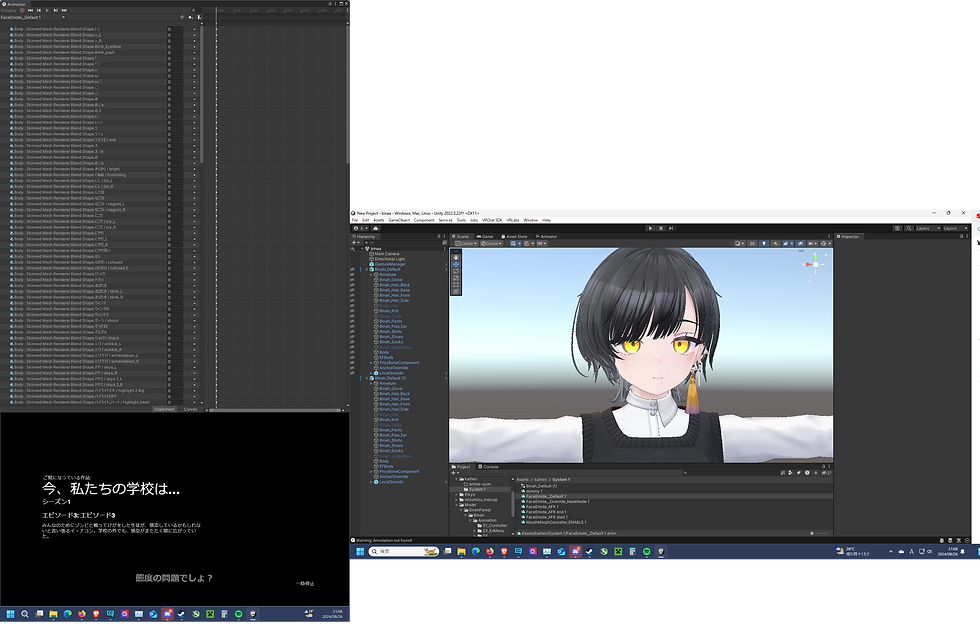Open Spotify on the taskbar under Unity
The image size is (980, 624).
pos(646,551)
